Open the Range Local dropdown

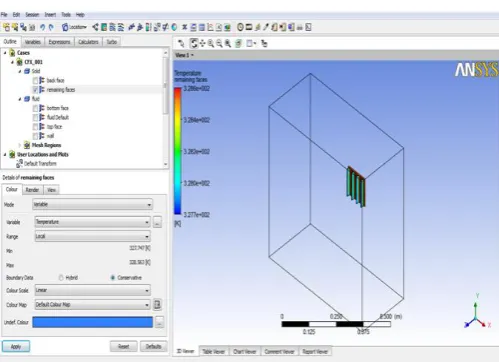click(x=93, y=236)
